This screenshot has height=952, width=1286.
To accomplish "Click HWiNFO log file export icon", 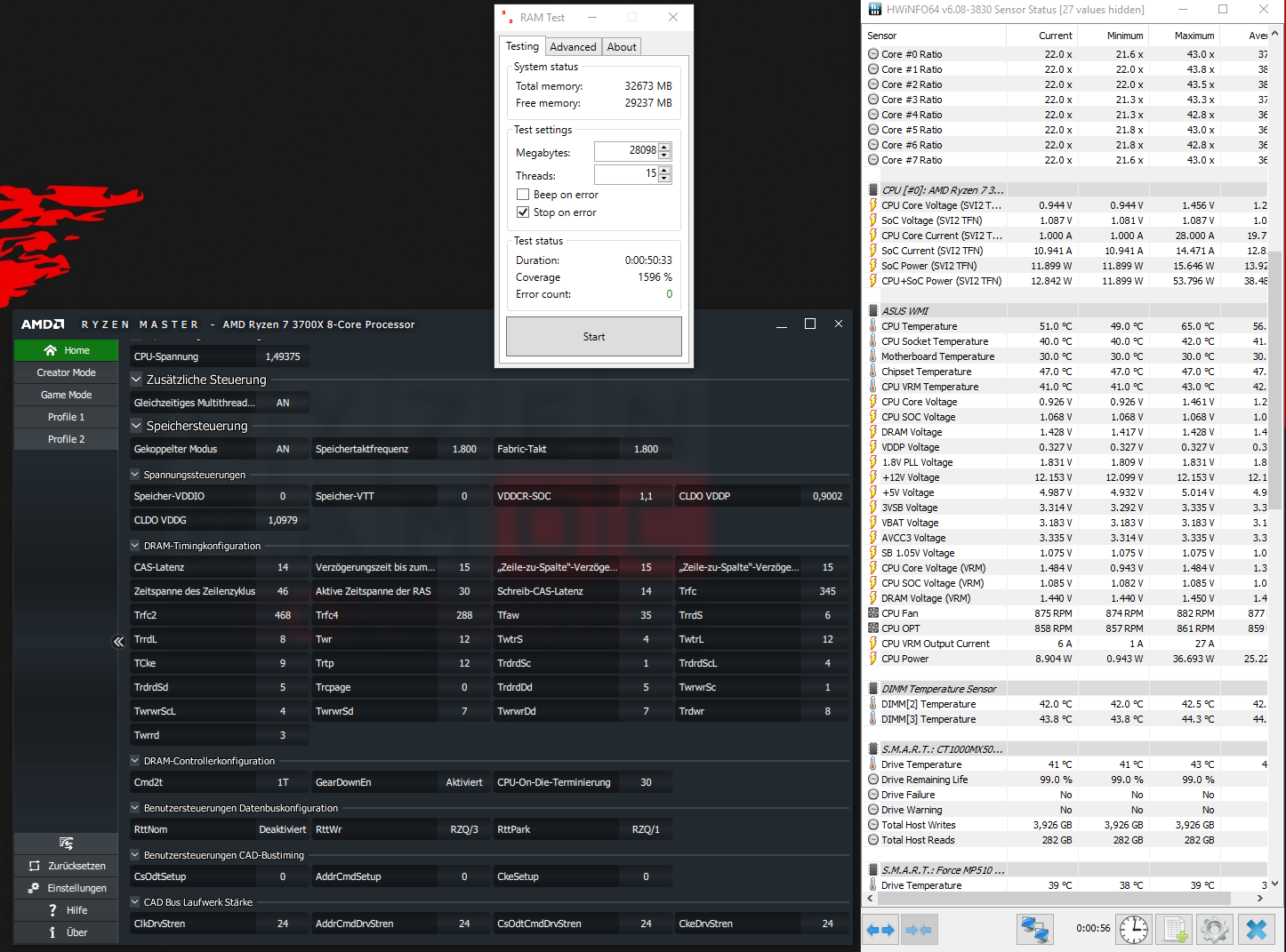I will (1174, 929).
